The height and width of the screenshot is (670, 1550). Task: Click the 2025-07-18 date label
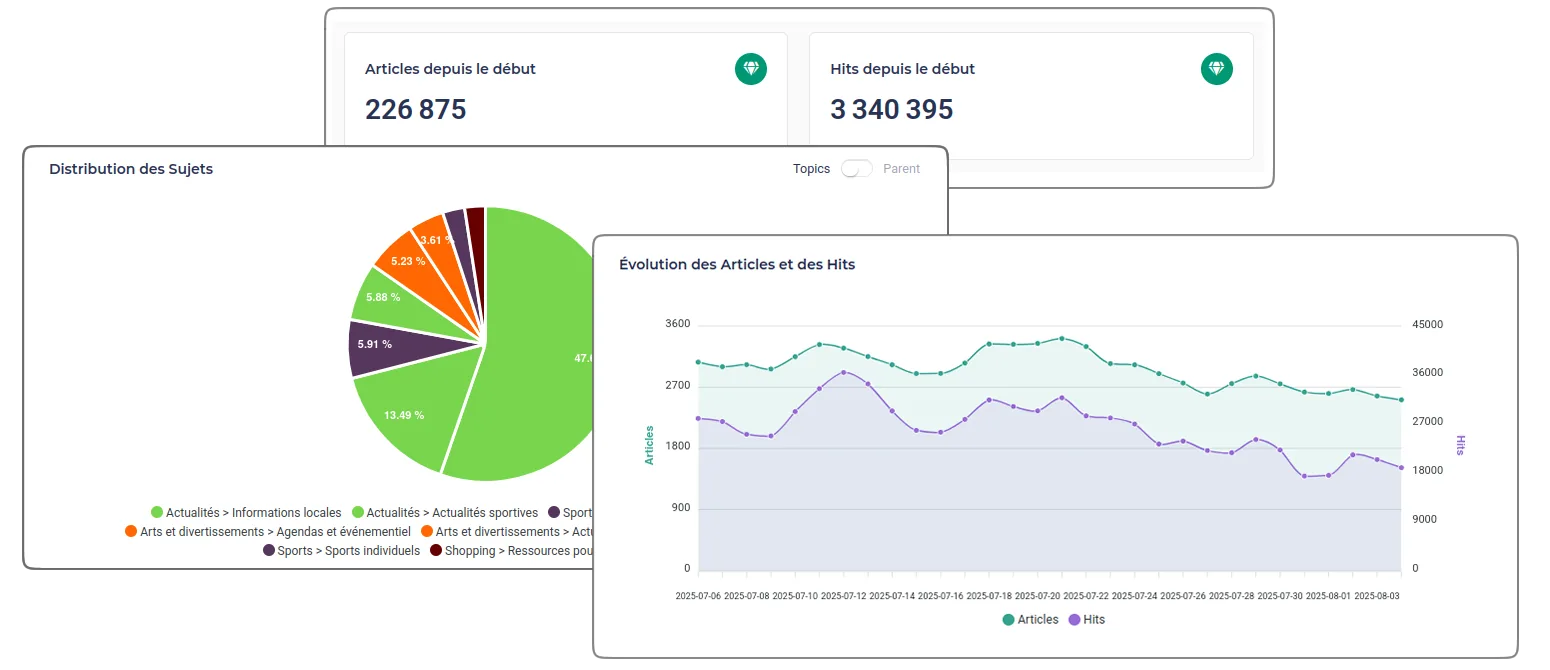tap(989, 595)
